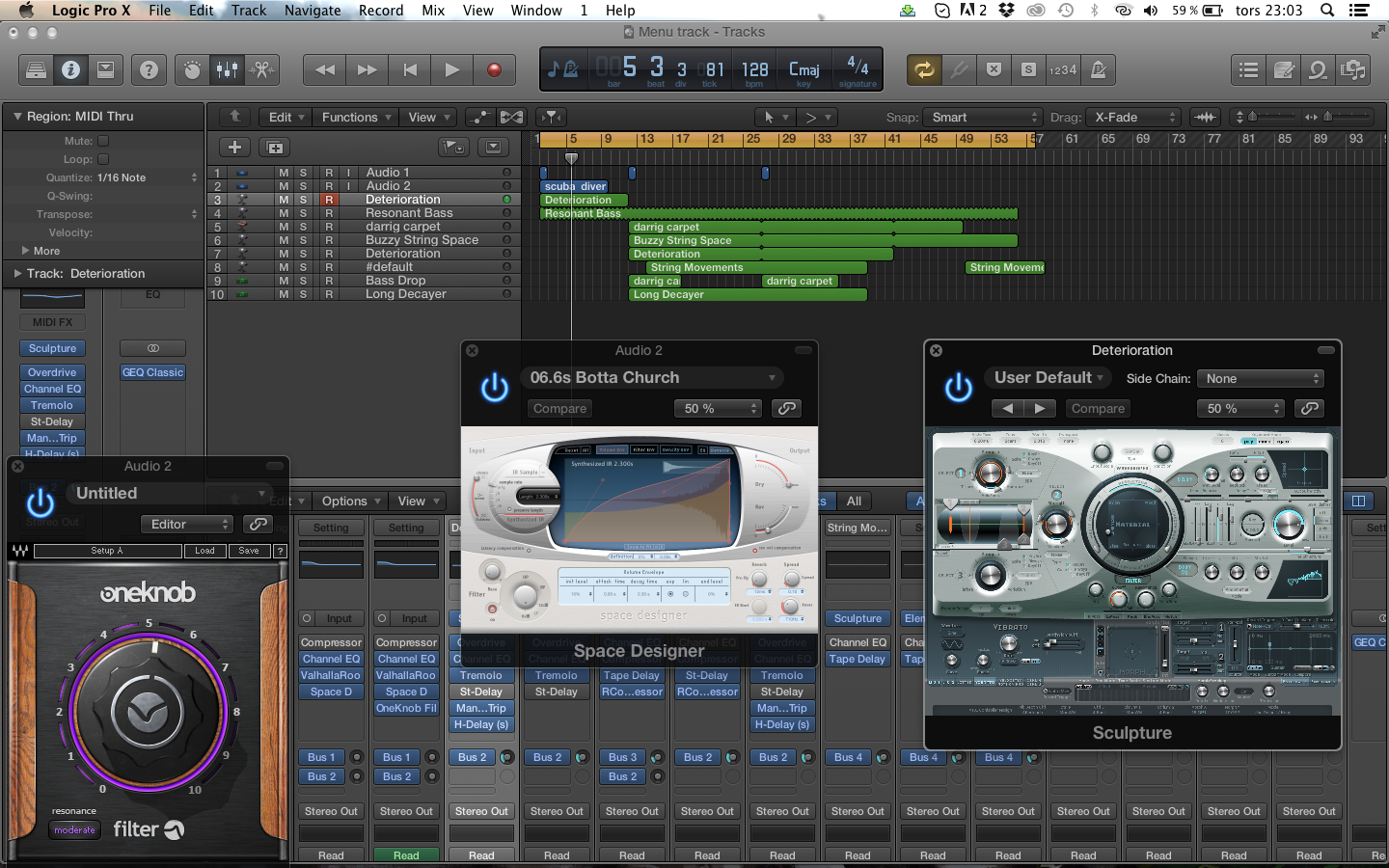This screenshot has width=1389, height=868.
Task: Open the Note Pad panel
Action: click(x=1284, y=69)
